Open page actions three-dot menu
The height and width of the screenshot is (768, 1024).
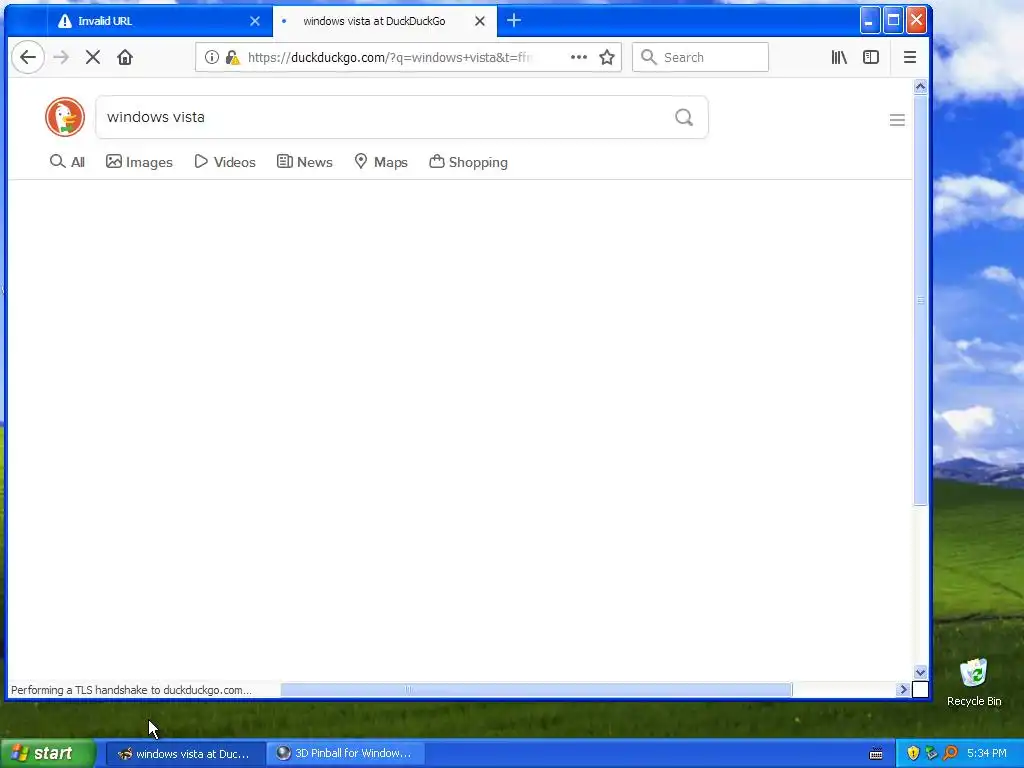tap(579, 57)
